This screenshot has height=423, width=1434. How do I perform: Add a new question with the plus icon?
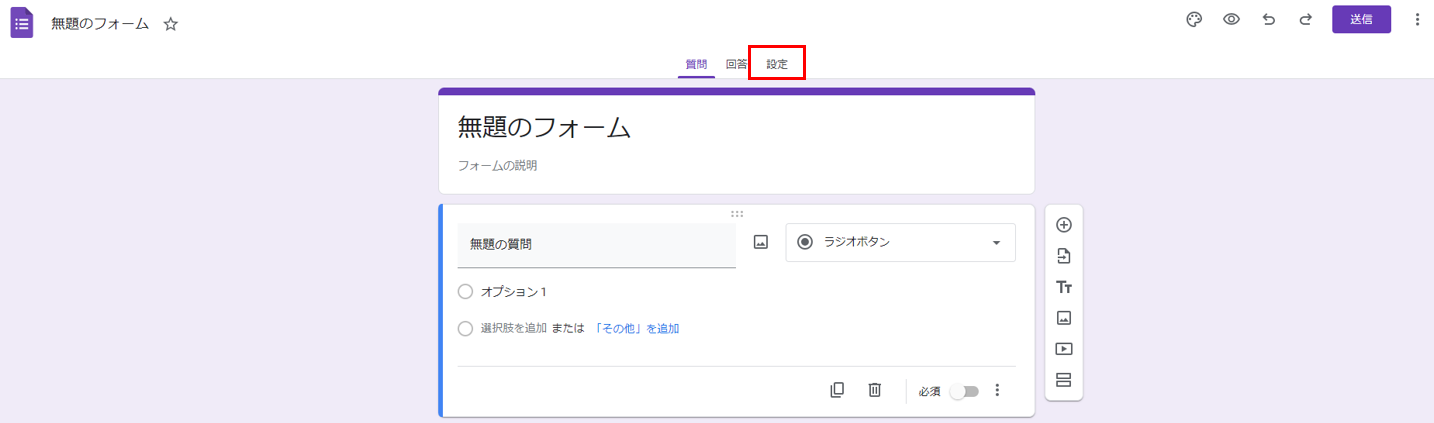[x=1064, y=225]
